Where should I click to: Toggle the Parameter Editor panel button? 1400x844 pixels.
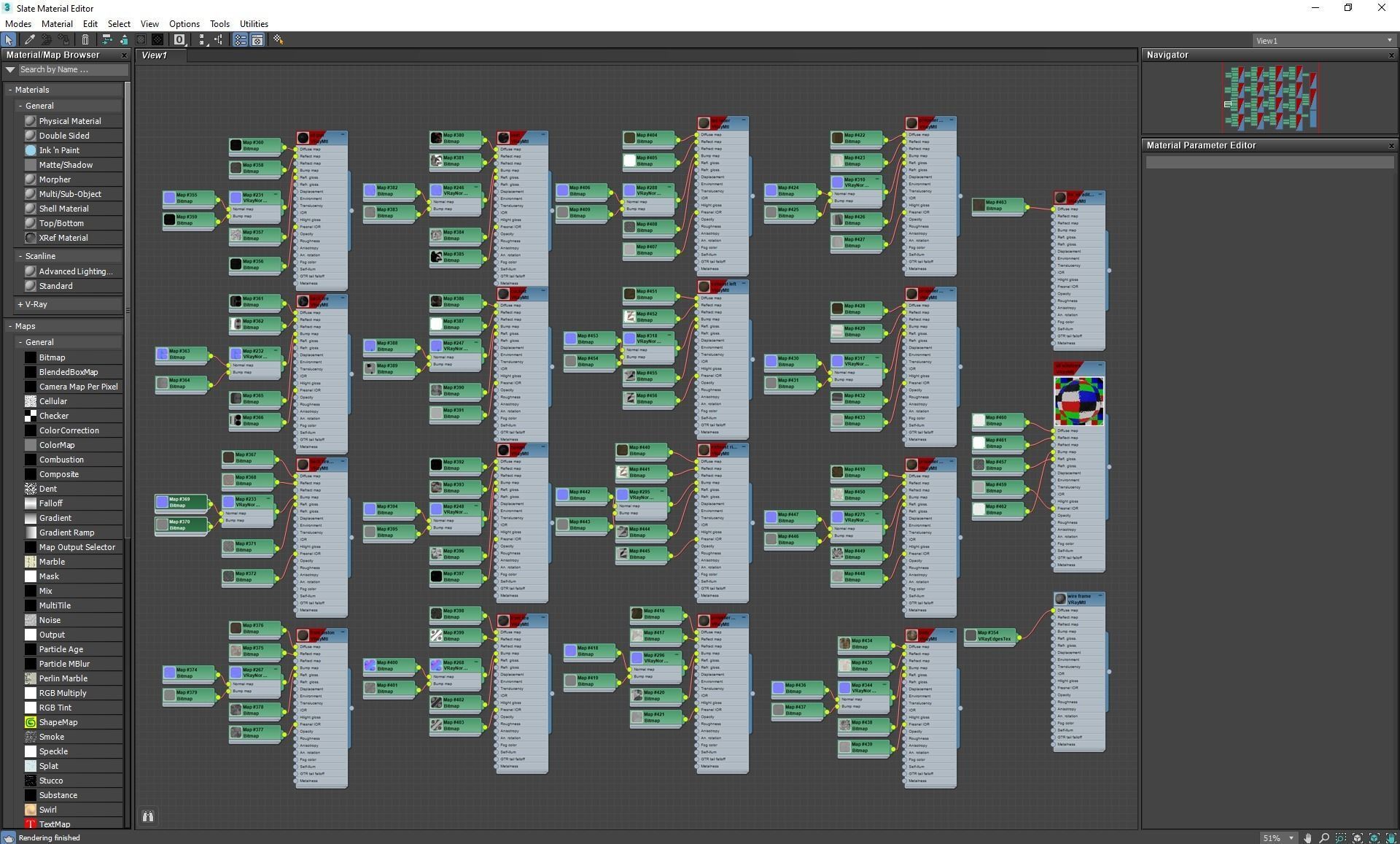point(257,40)
